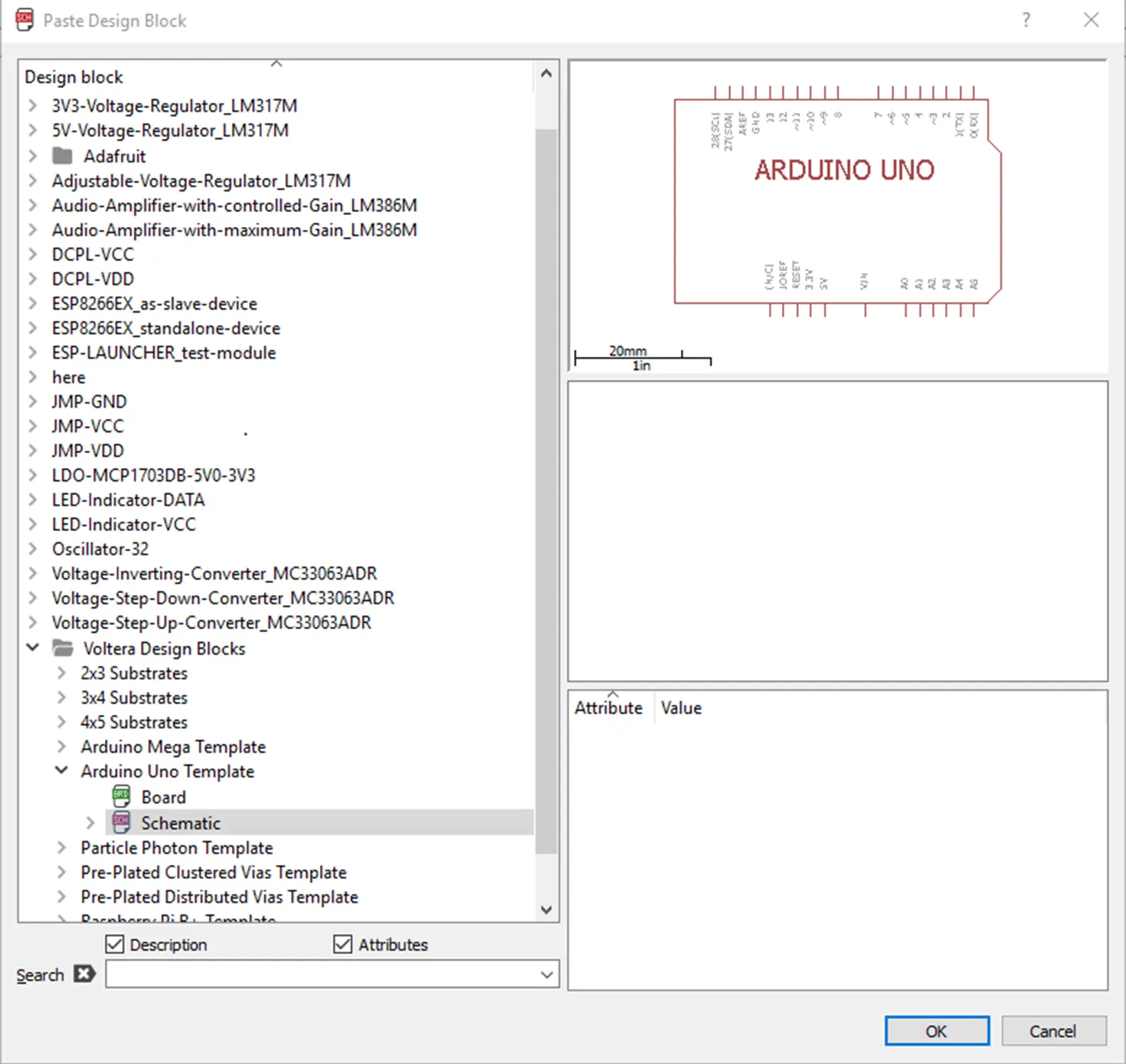Click the Arduino Uno preview image
The width and height of the screenshot is (1126, 1064).
[838, 202]
